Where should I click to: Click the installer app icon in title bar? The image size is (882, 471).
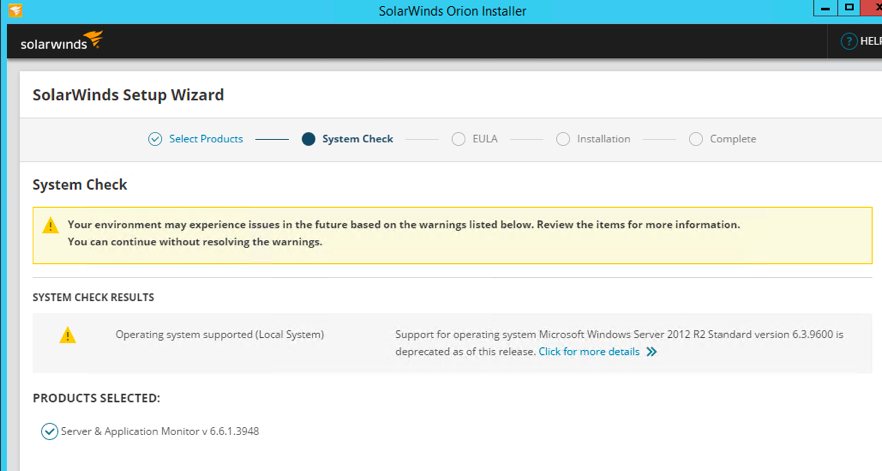click(15, 10)
